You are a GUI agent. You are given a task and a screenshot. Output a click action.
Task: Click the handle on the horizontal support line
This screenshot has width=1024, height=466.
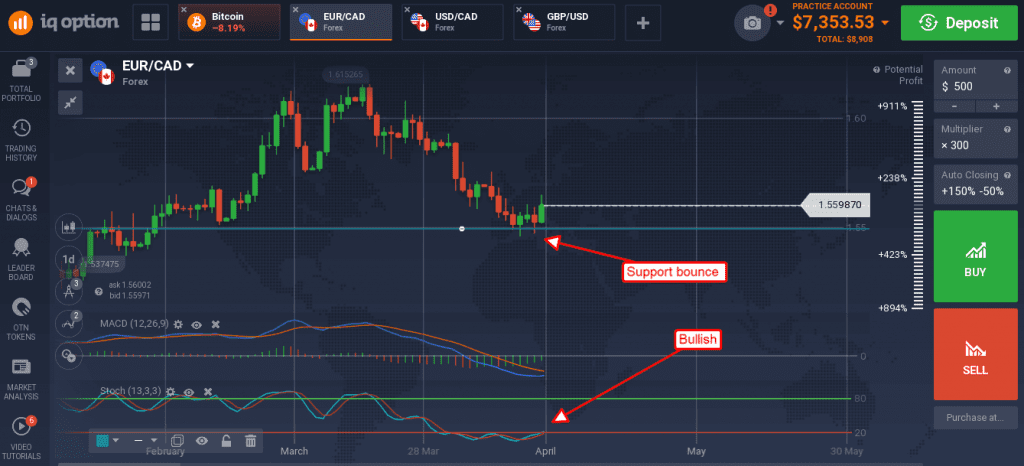coord(462,228)
